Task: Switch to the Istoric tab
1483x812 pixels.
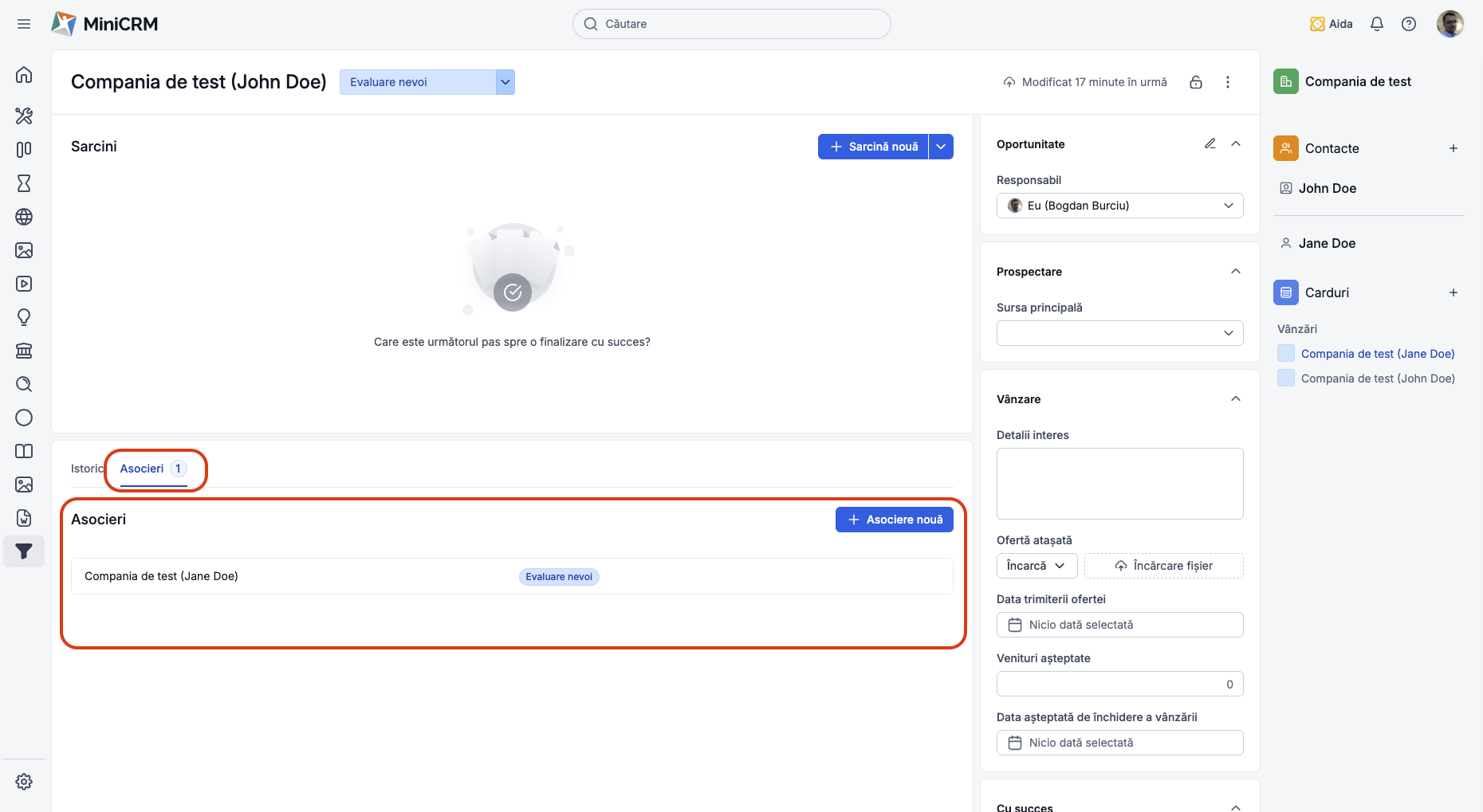Action: tap(87, 469)
